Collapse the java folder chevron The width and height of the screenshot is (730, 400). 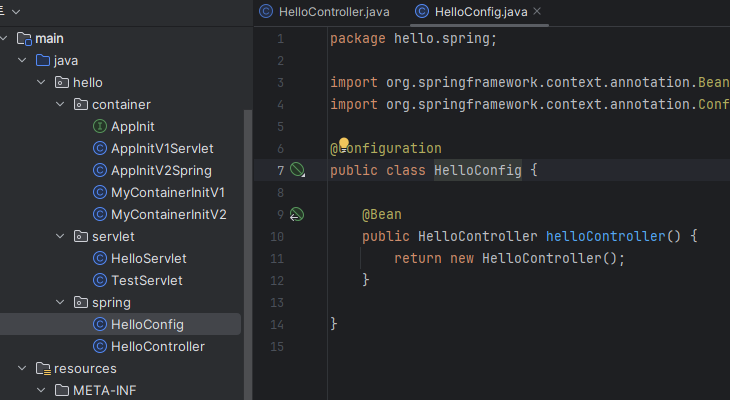coord(22,60)
